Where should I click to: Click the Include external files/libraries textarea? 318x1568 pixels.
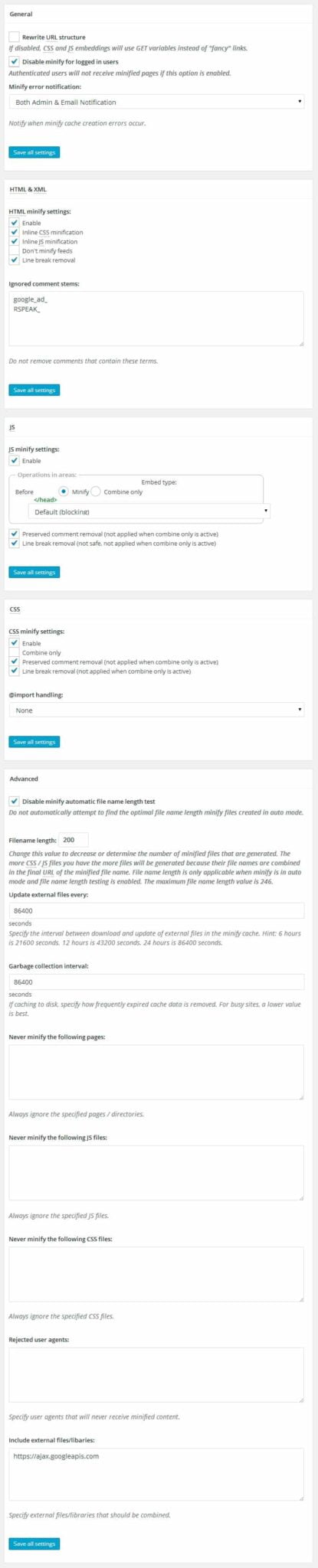point(156,1473)
